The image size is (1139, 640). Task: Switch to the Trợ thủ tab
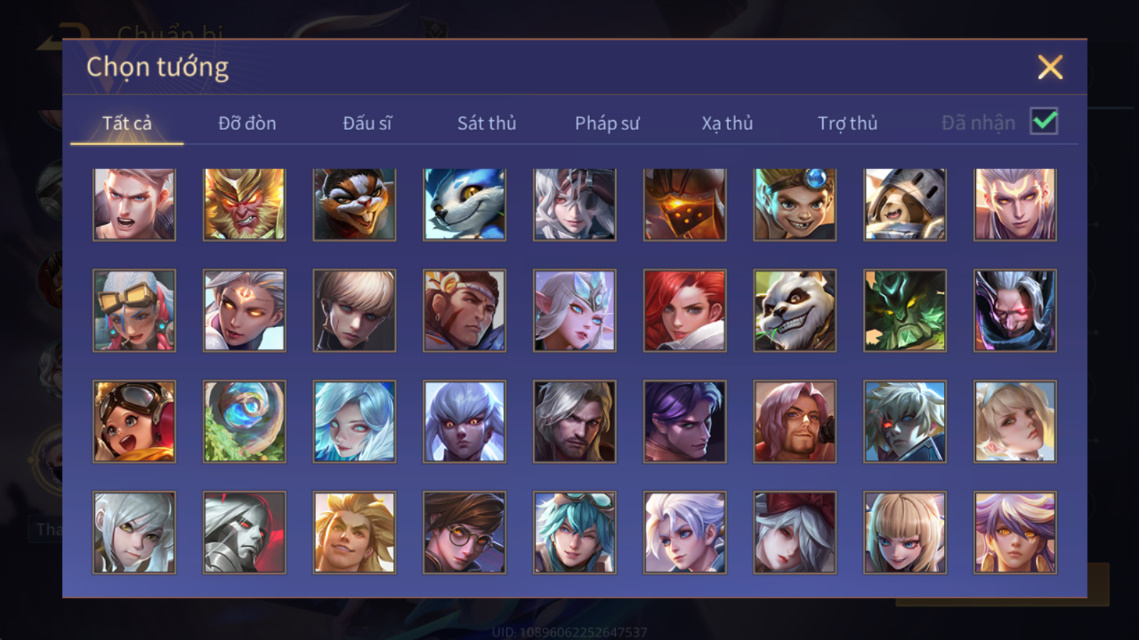click(848, 123)
